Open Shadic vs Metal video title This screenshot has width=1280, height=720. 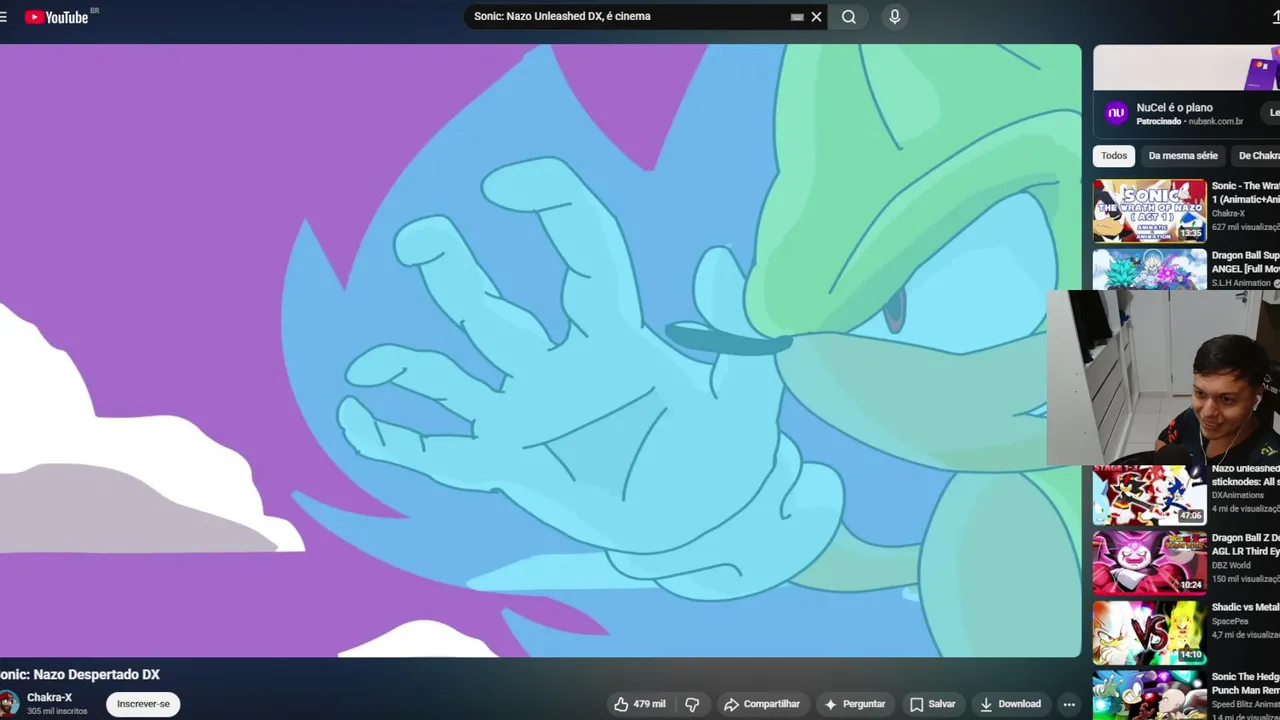pos(1246,607)
